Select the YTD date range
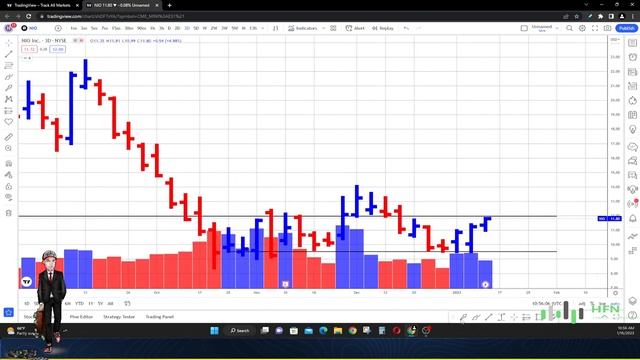 [x=79, y=303]
